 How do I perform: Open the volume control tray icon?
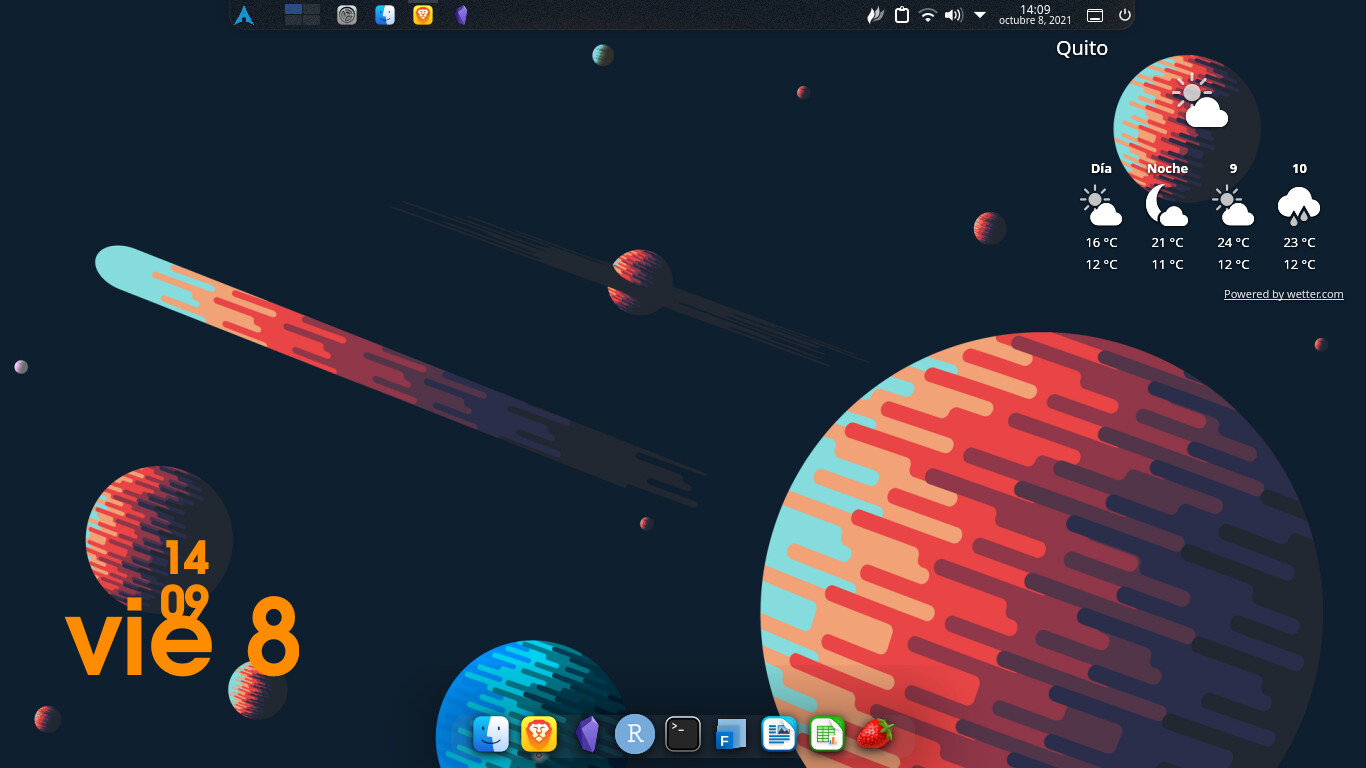click(954, 15)
